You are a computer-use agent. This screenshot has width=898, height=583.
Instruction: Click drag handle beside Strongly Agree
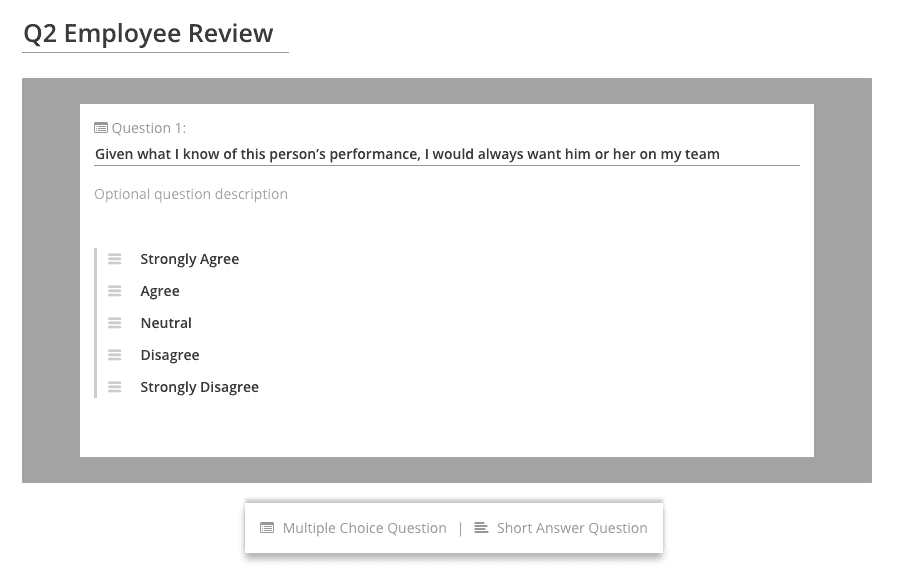pos(115,259)
